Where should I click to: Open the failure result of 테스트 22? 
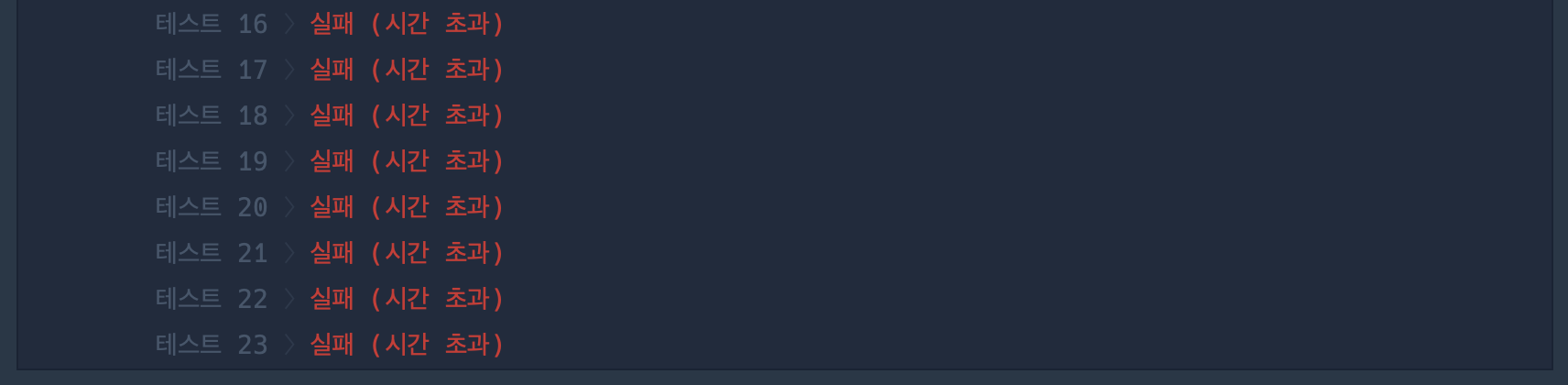pyautogui.click(x=407, y=299)
